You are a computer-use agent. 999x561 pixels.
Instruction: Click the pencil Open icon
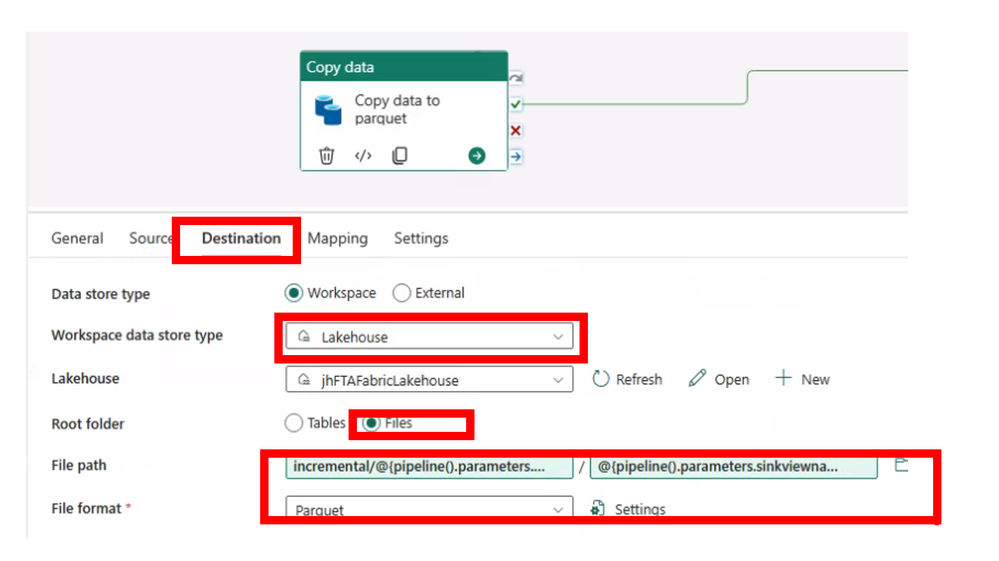tap(697, 378)
